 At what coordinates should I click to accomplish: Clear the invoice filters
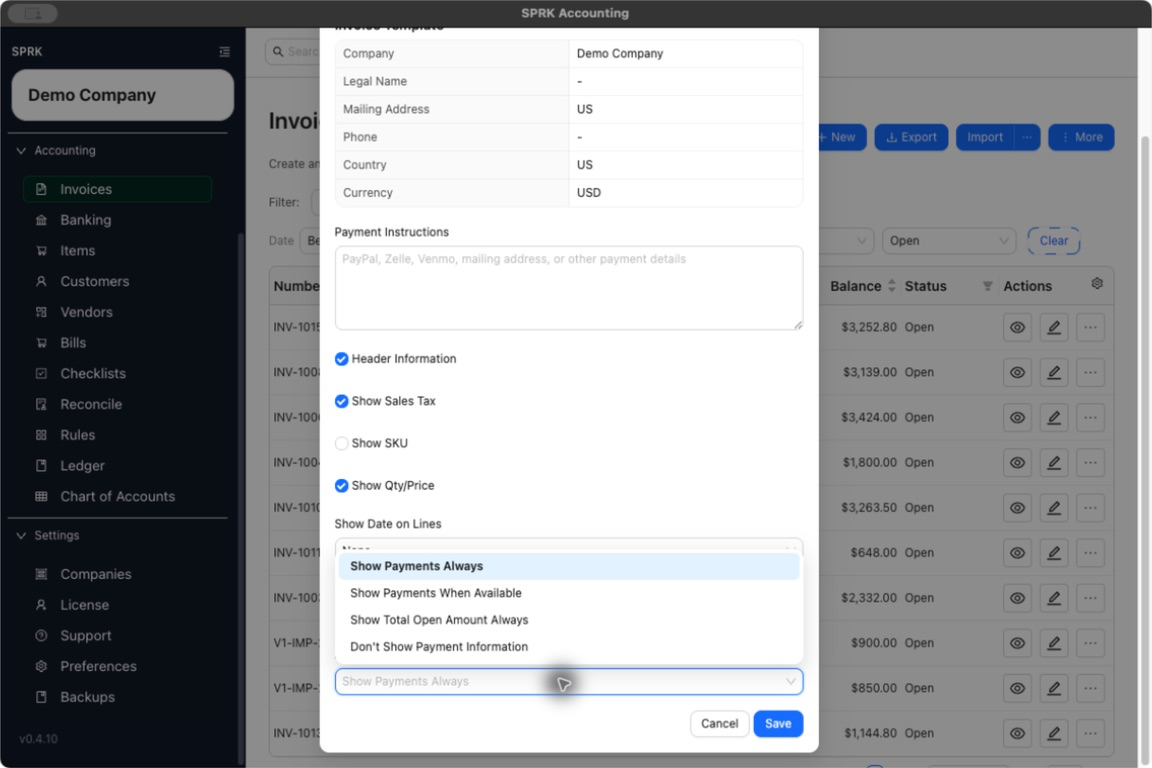click(x=1054, y=241)
